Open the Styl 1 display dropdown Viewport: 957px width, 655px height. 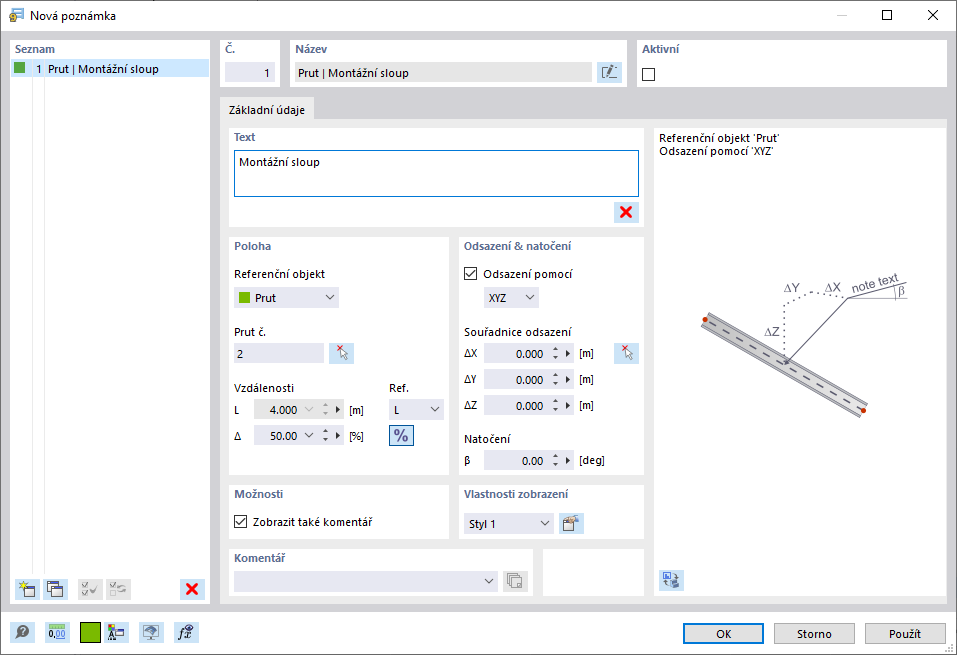[x=510, y=523]
